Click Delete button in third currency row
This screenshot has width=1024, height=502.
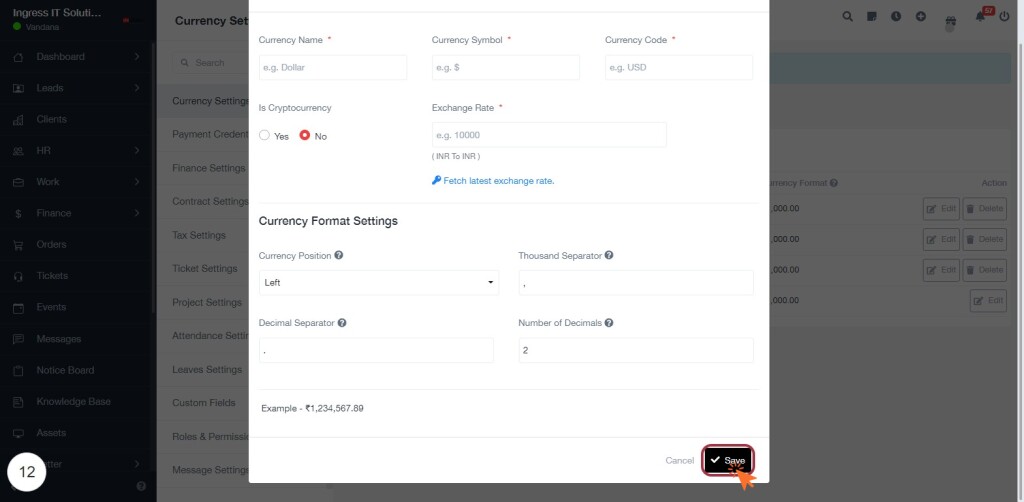tap(984, 270)
